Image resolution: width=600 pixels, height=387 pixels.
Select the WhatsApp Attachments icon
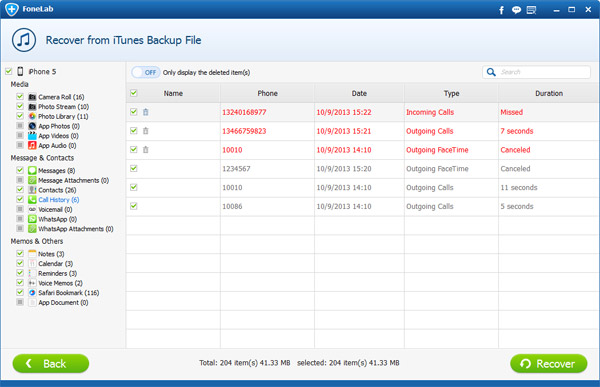pyautogui.click(x=32, y=229)
